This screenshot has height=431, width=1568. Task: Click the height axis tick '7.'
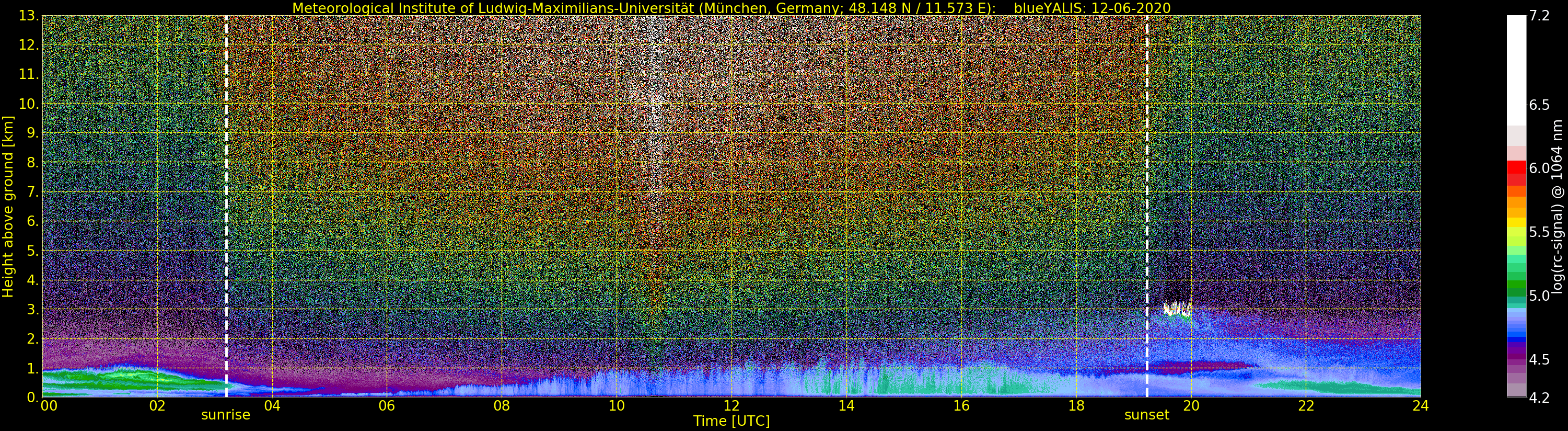(x=33, y=192)
